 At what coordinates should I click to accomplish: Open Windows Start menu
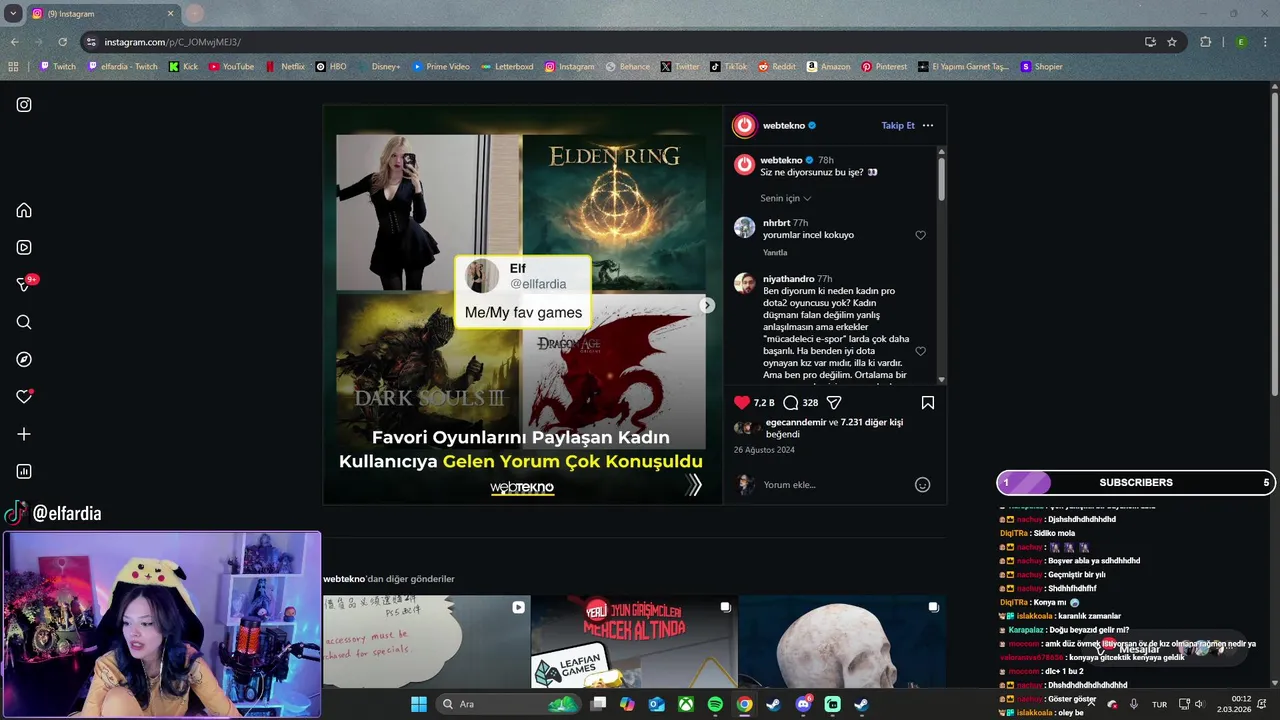coord(419,704)
